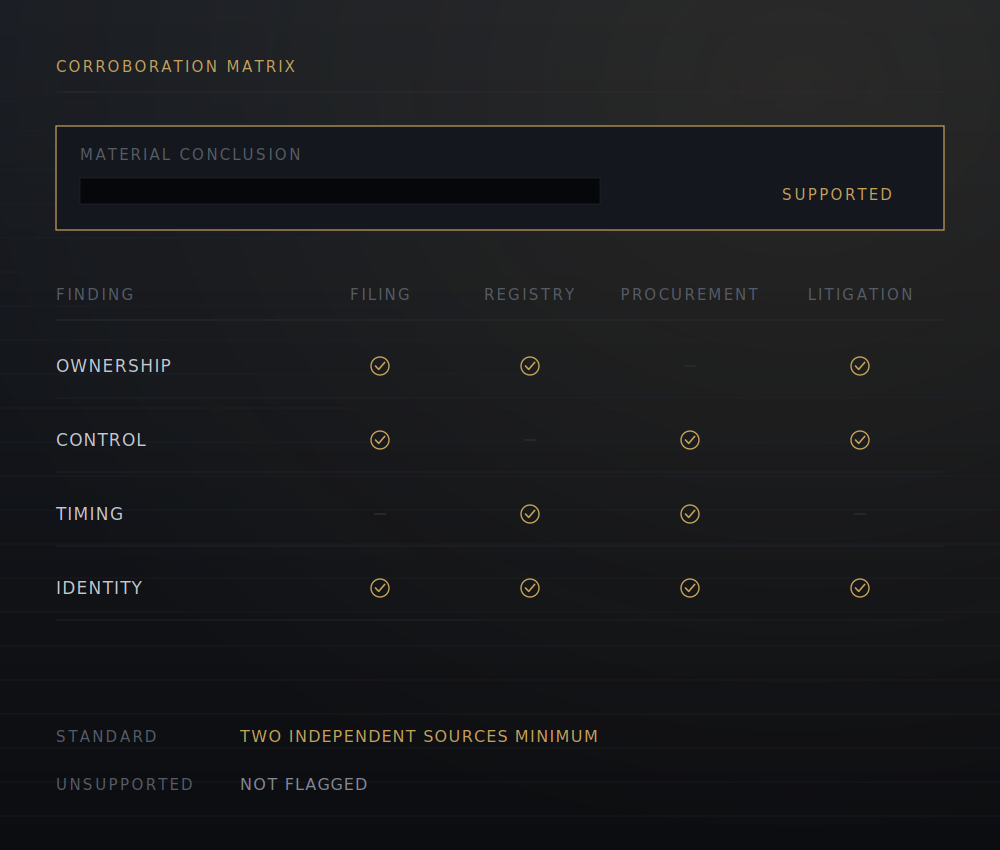This screenshot has height=850, width=1000.
Task: Click the Identity Registry check icon
Action: tap(530, 588)
